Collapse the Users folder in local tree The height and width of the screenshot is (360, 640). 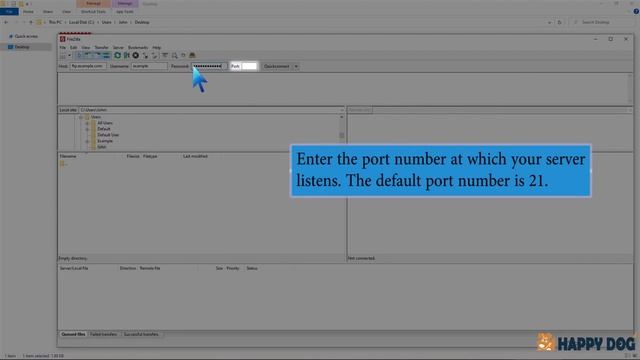tap(81, 117)
